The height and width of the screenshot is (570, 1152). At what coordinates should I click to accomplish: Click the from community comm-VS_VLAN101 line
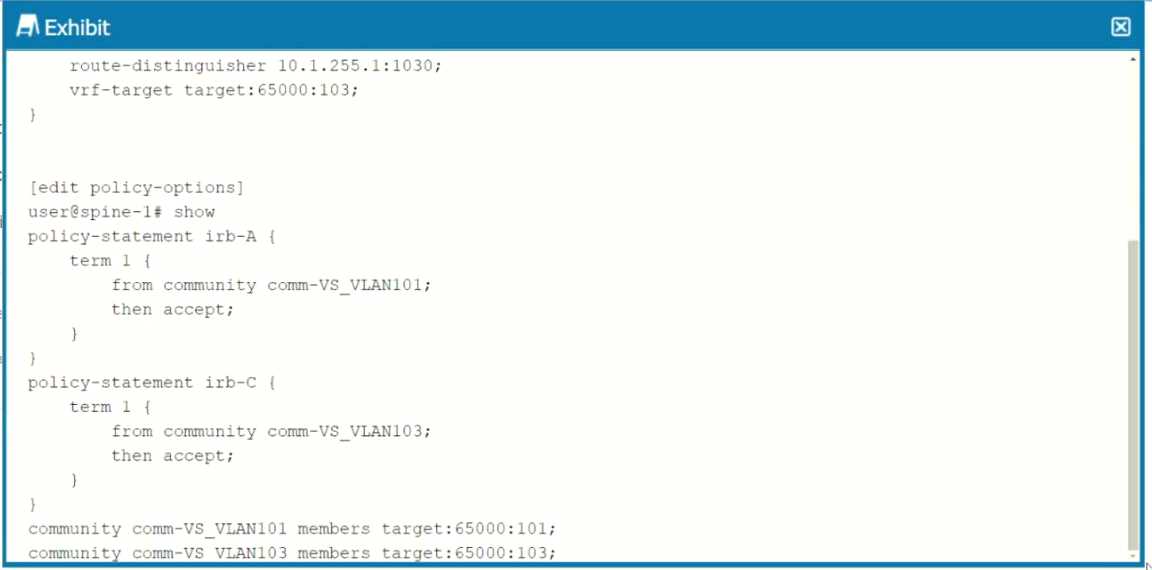pyautogui.click(x=271, y=285)
